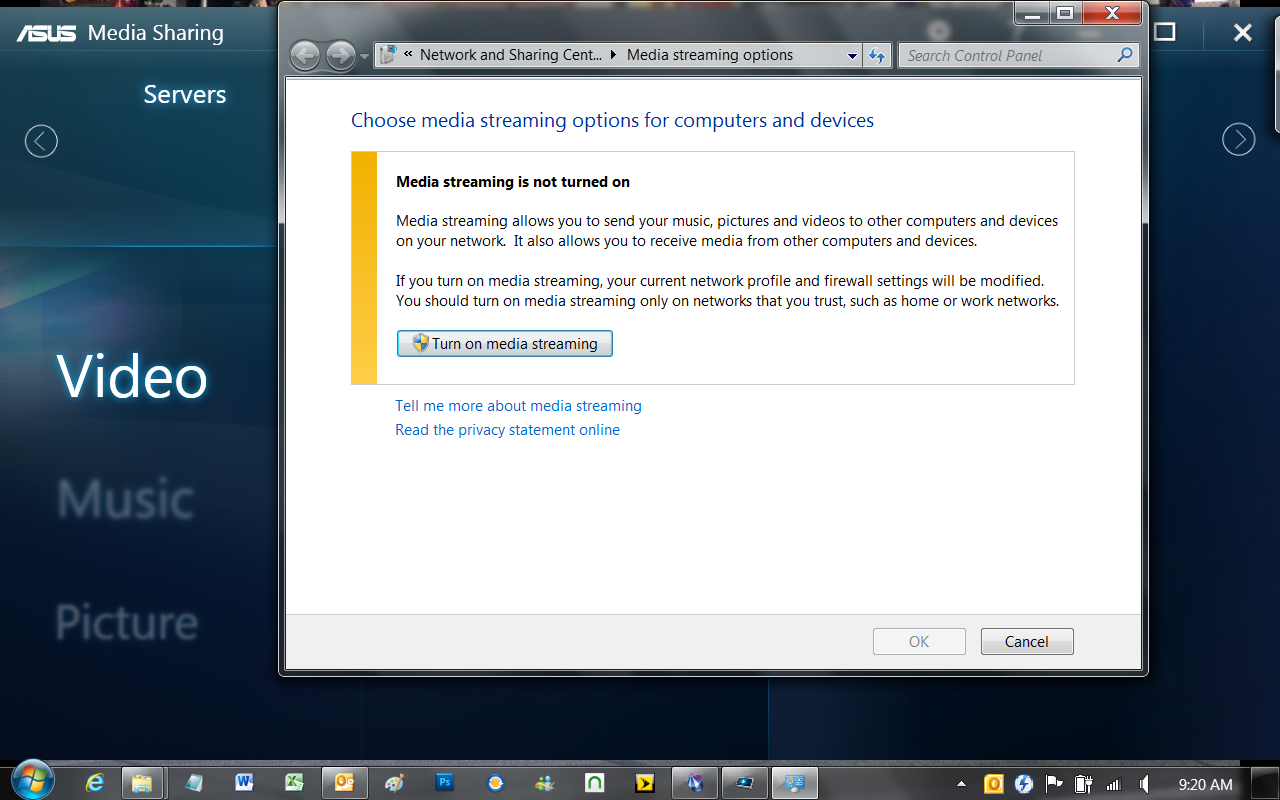Image resolution: width=1280 pixels, height=800 pixels.
Task: Select Picture in ASUS Media Sharing
Action: (x=126, y=622)
